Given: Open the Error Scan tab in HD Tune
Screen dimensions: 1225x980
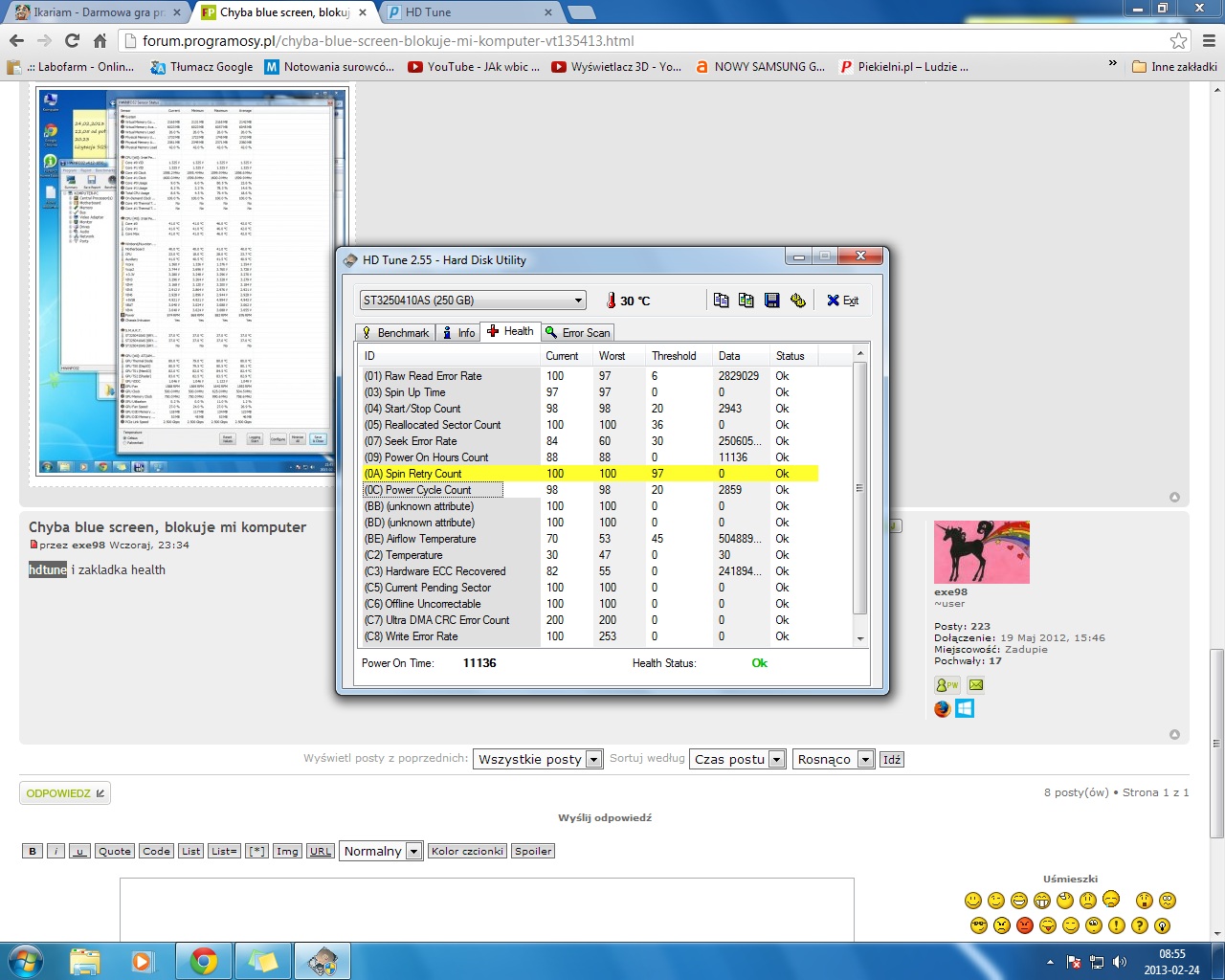Looking at the screenshot, I should click(577, 333).
